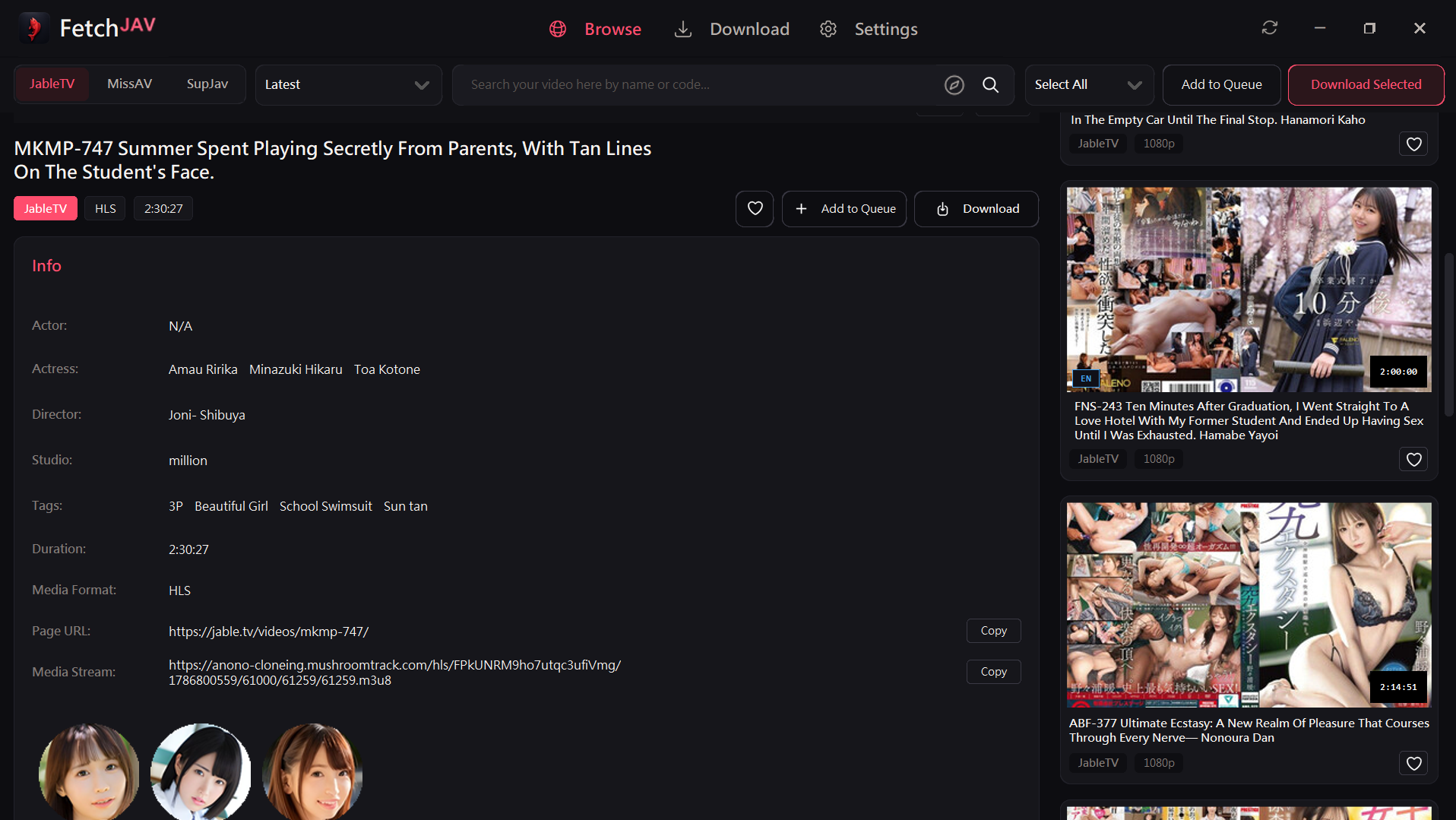
Task: Click studio name million
Action: click(188, 461)
